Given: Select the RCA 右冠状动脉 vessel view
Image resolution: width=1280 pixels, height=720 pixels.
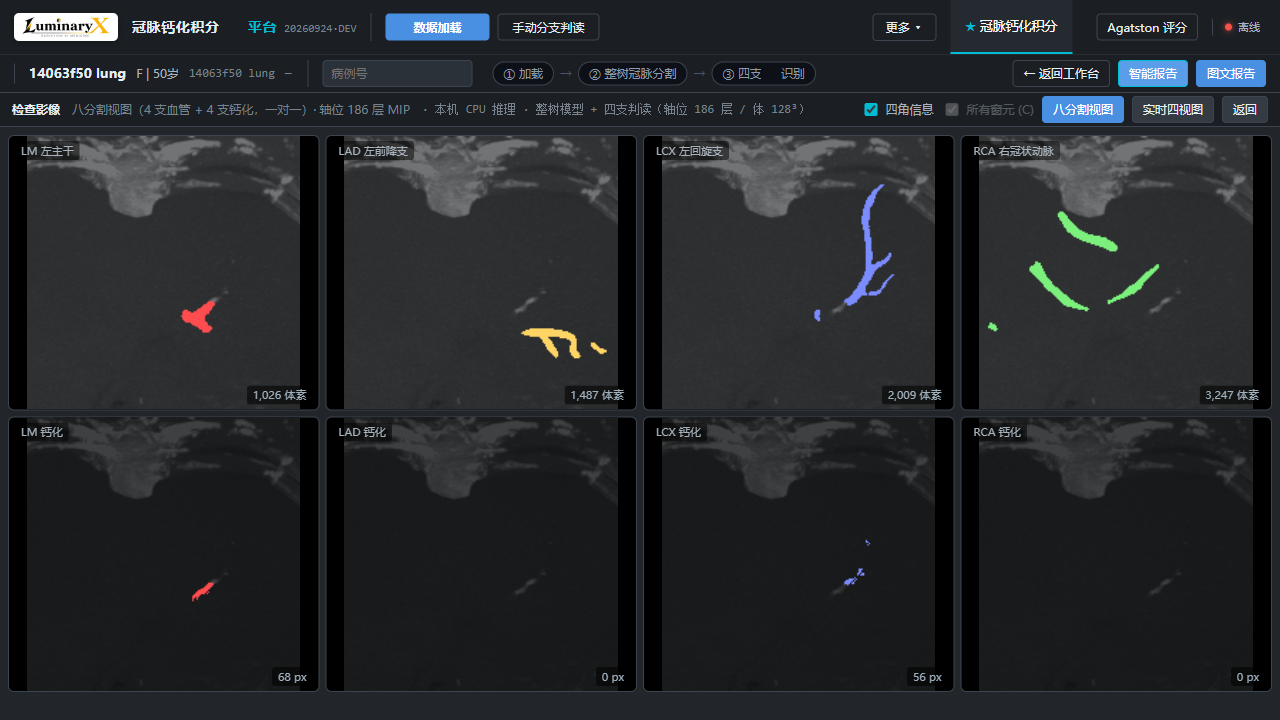Looking at the screenshot, I should [1116, 273].
